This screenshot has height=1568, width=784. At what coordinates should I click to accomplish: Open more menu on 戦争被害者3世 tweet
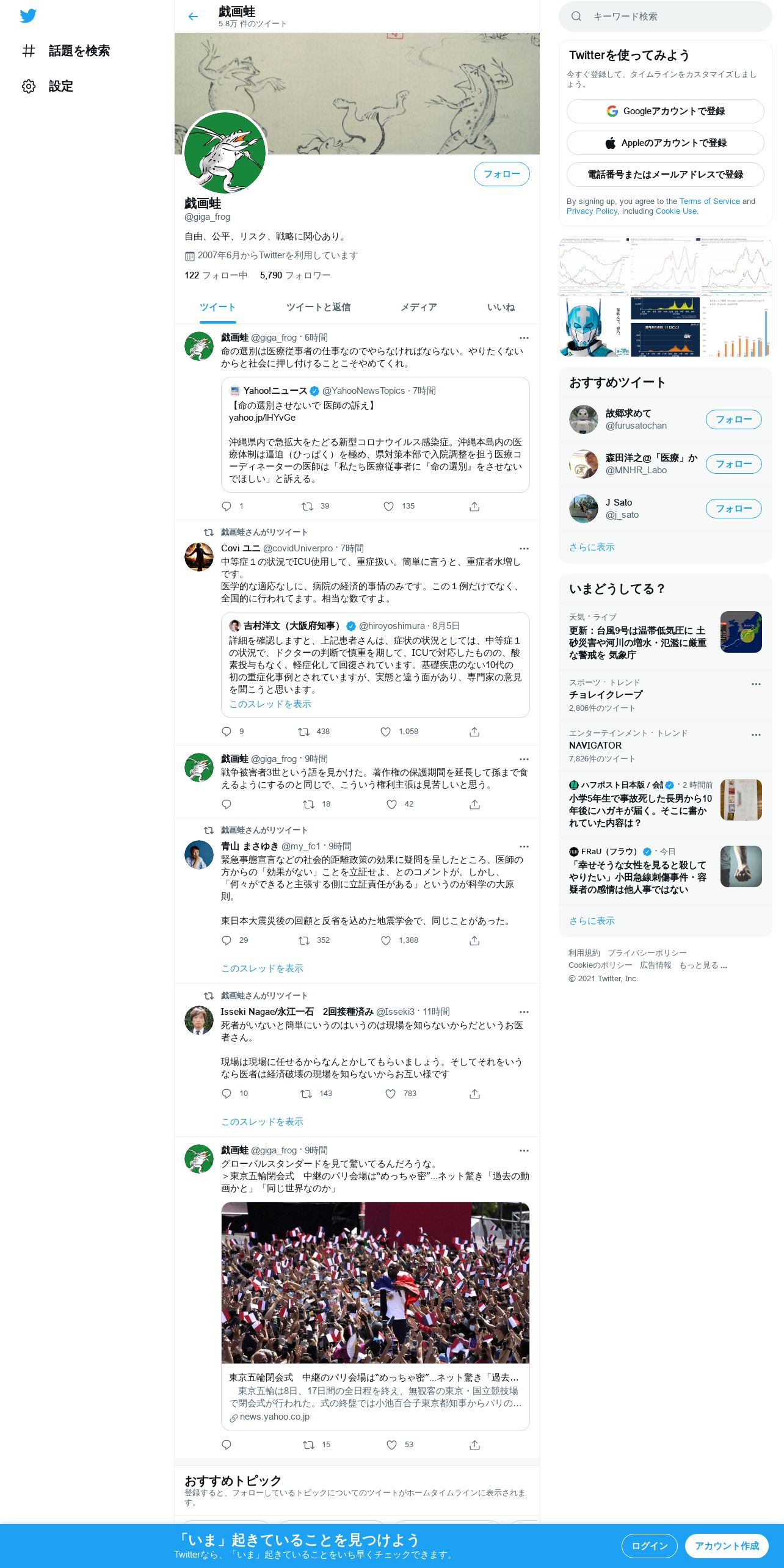[524, 759]
